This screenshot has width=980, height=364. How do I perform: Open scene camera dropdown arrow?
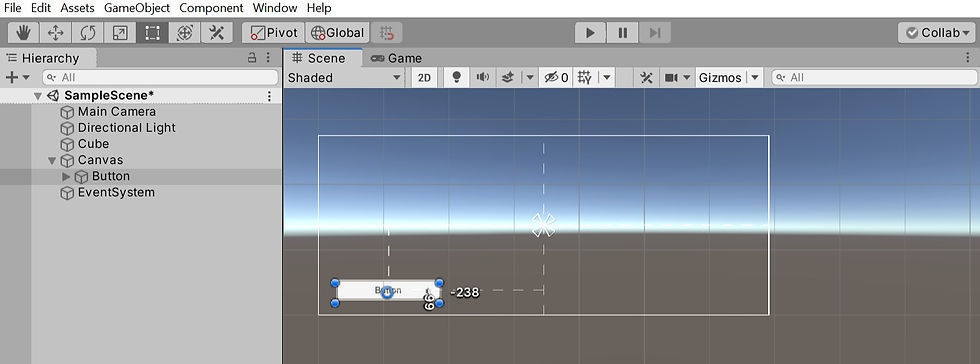click(x=687, y=78)
